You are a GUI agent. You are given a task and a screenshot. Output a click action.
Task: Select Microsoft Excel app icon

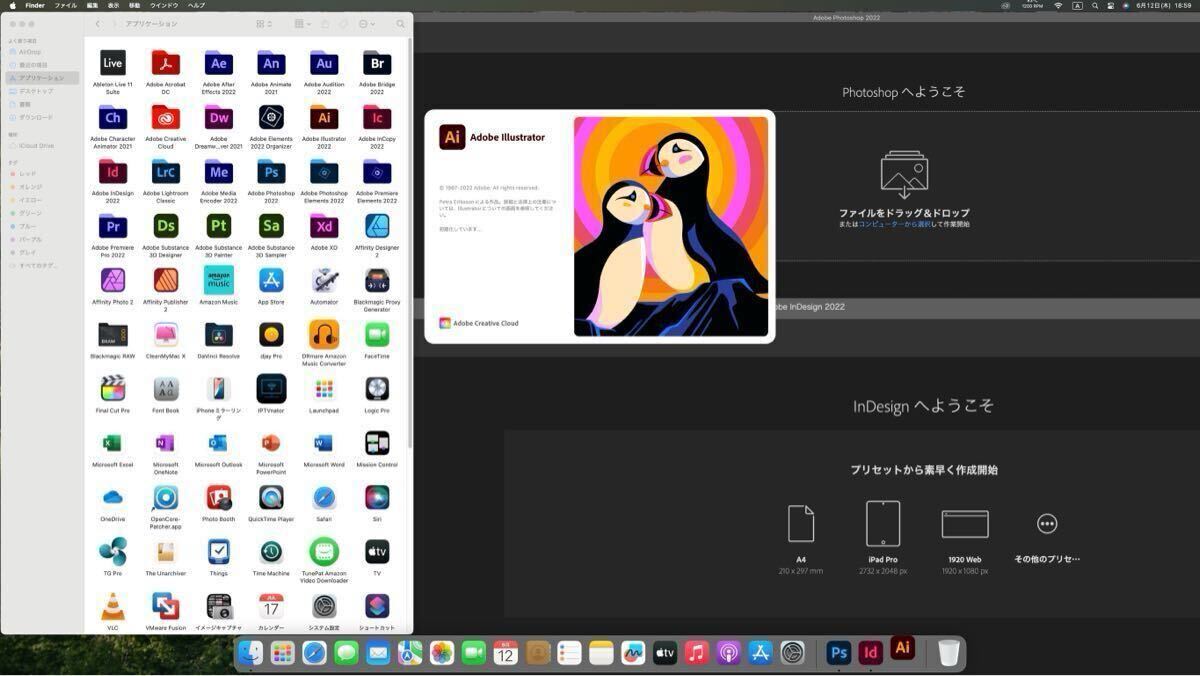point(113,443)
